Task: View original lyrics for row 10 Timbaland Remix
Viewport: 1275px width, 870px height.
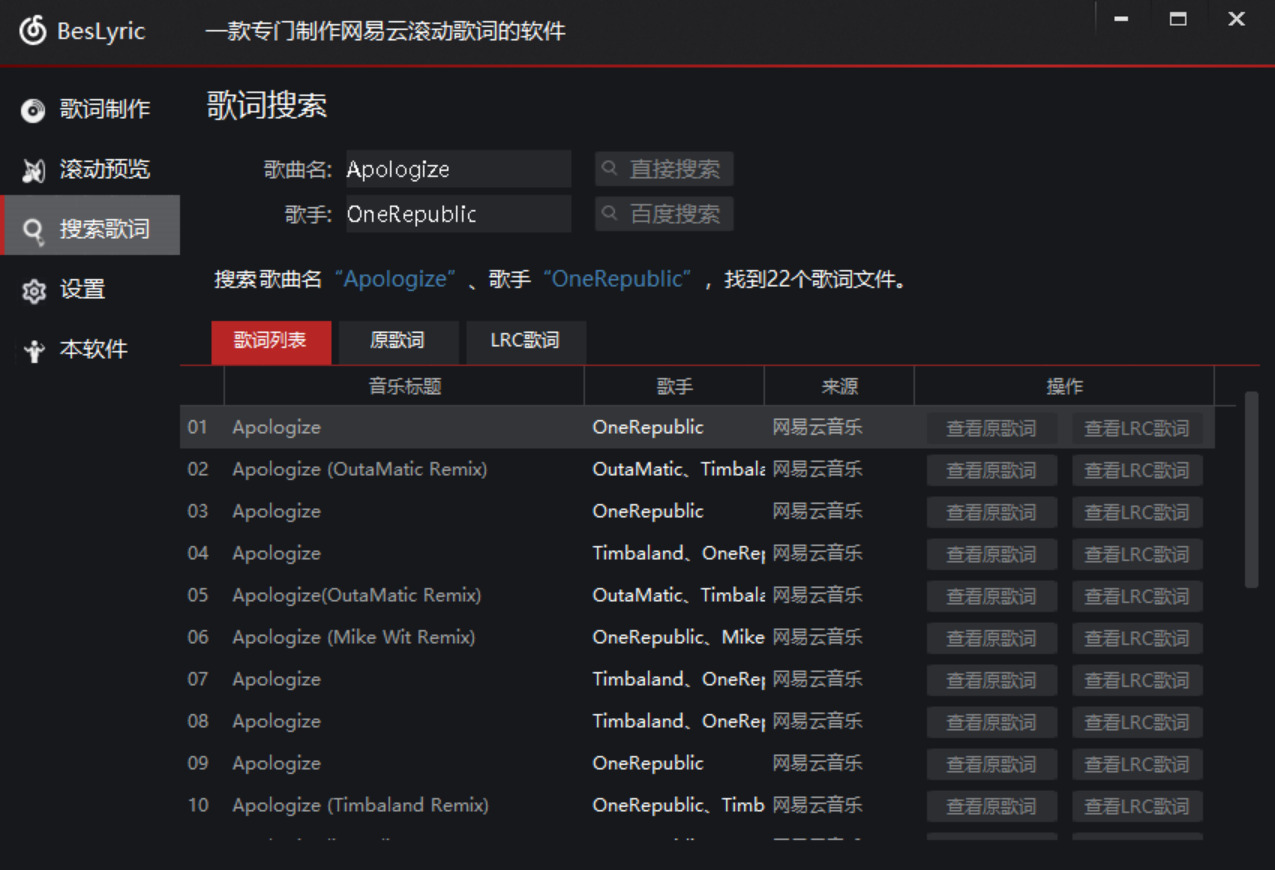Action: [991, 807]
